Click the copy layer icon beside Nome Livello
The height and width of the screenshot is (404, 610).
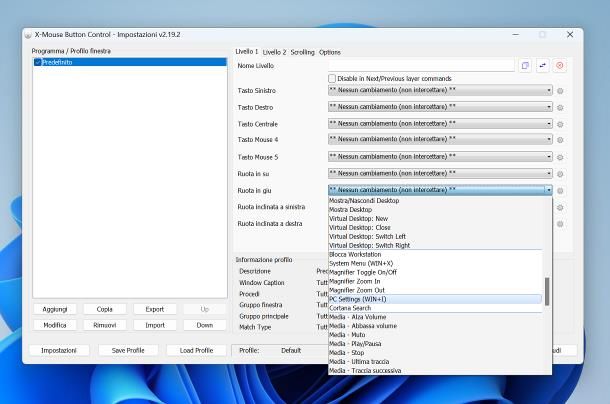coord(525,65)
